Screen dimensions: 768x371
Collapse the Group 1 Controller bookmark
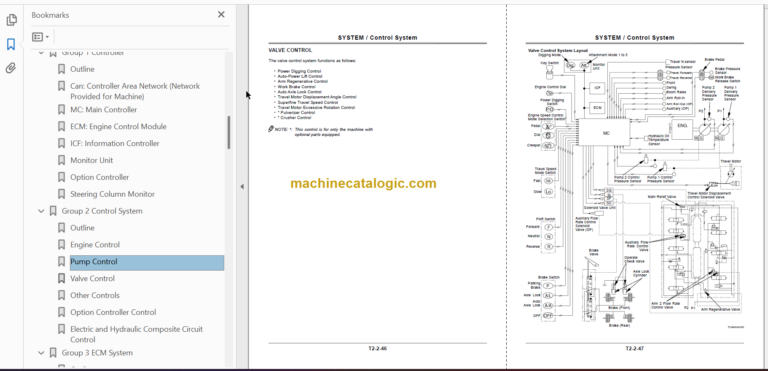(x=41, y=52)
